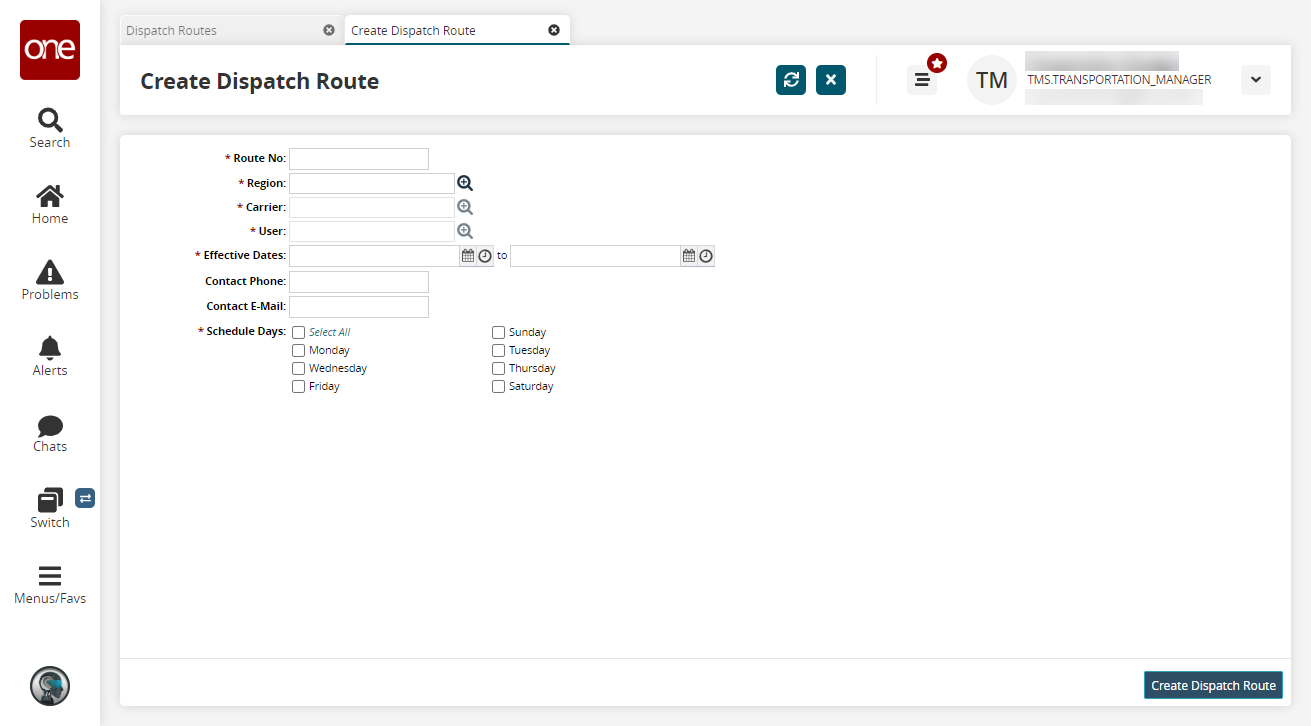
Task: Tick the Wednesday checkbox
Action: coord(298,368)
